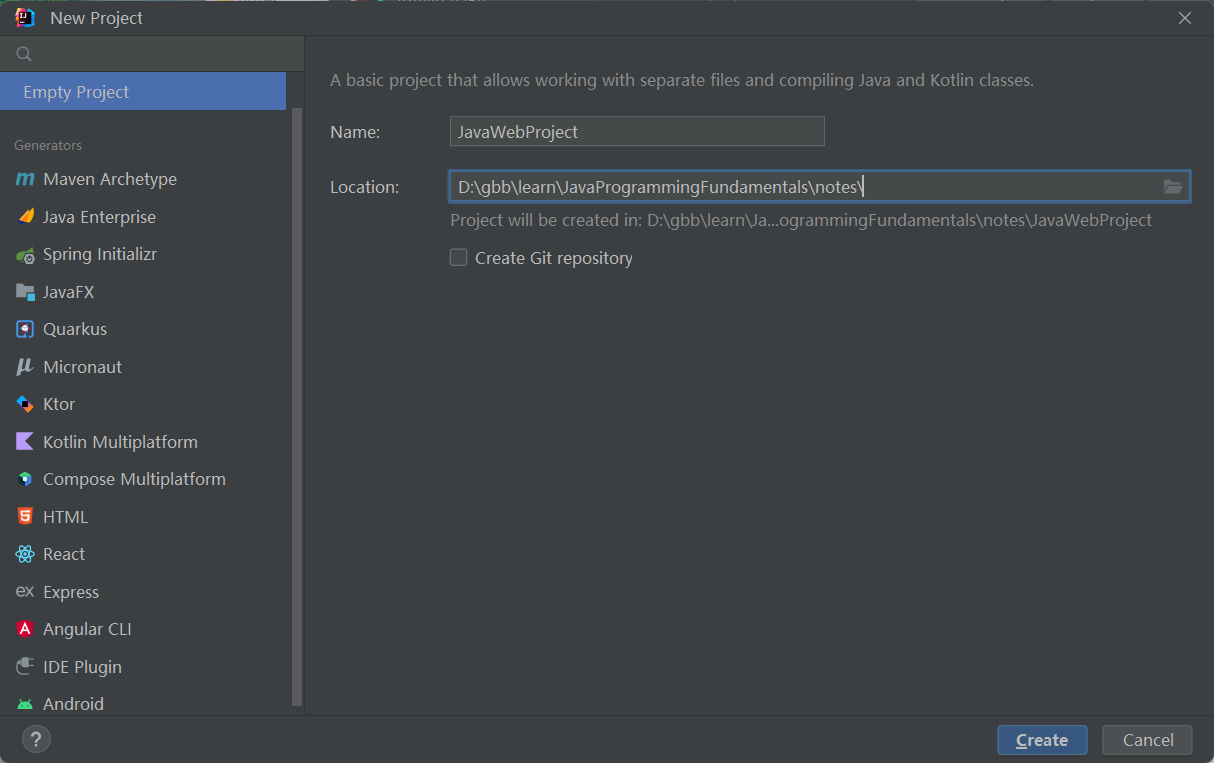Click the "Location:" label
1214x763 pixels.
click(365, 187)
